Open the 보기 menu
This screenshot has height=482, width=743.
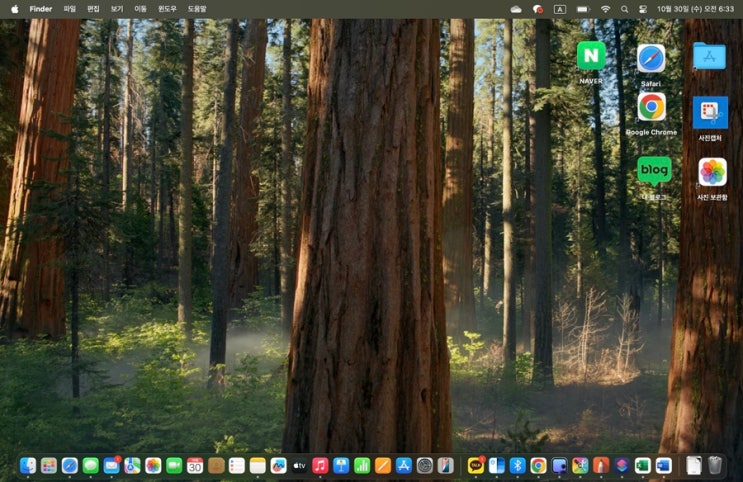point(117,9)
